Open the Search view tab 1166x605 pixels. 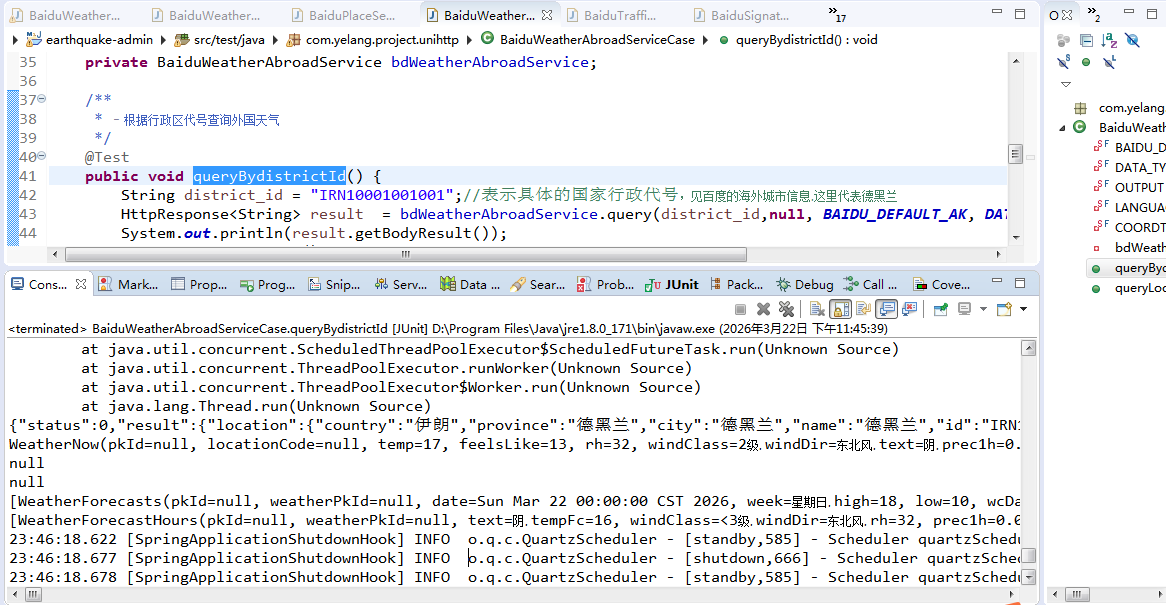[538, 284]
